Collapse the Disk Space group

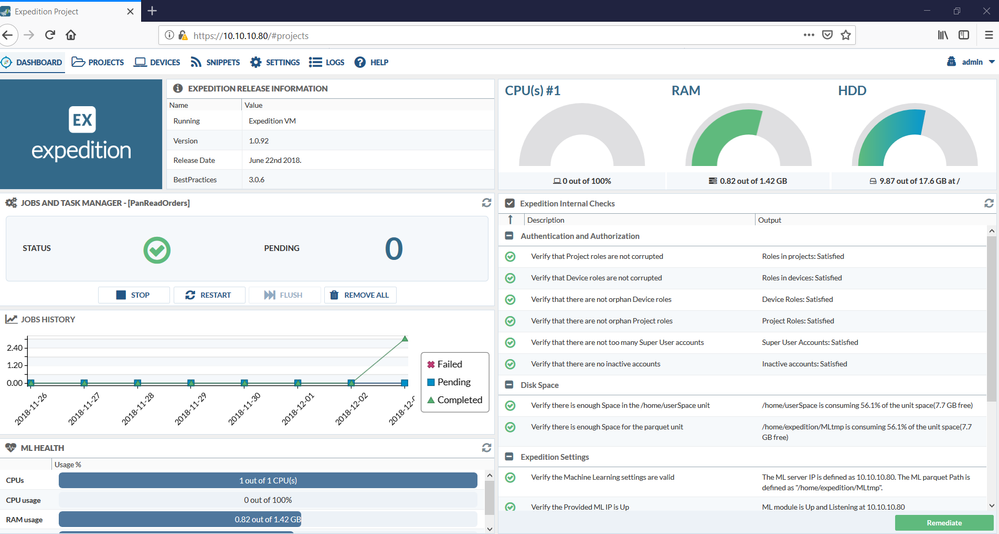(510, 385)
